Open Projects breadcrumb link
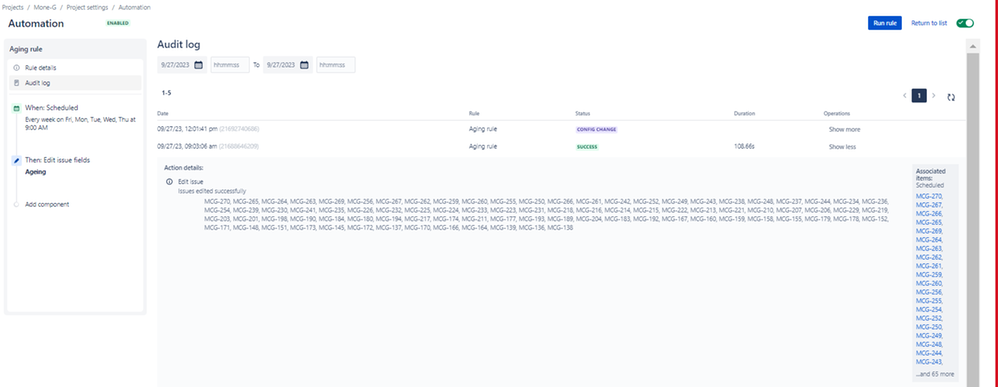 (13, 7)
